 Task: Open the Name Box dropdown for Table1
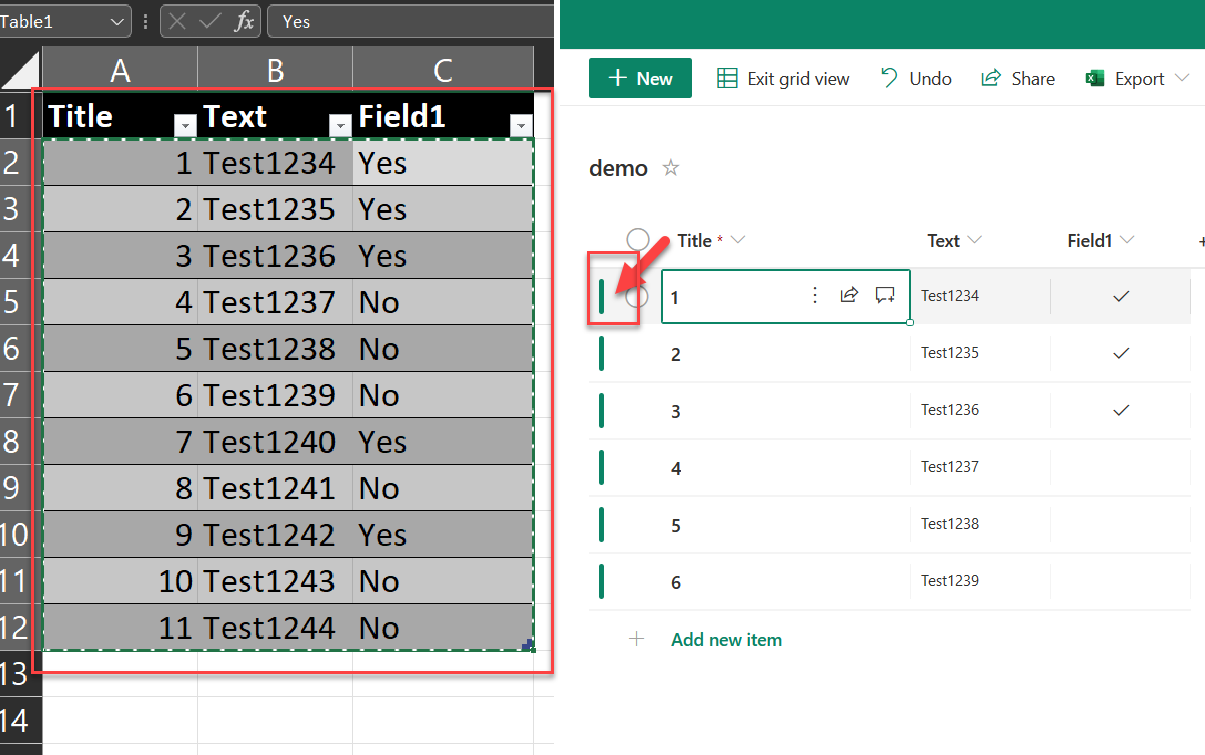coord(118,21)
